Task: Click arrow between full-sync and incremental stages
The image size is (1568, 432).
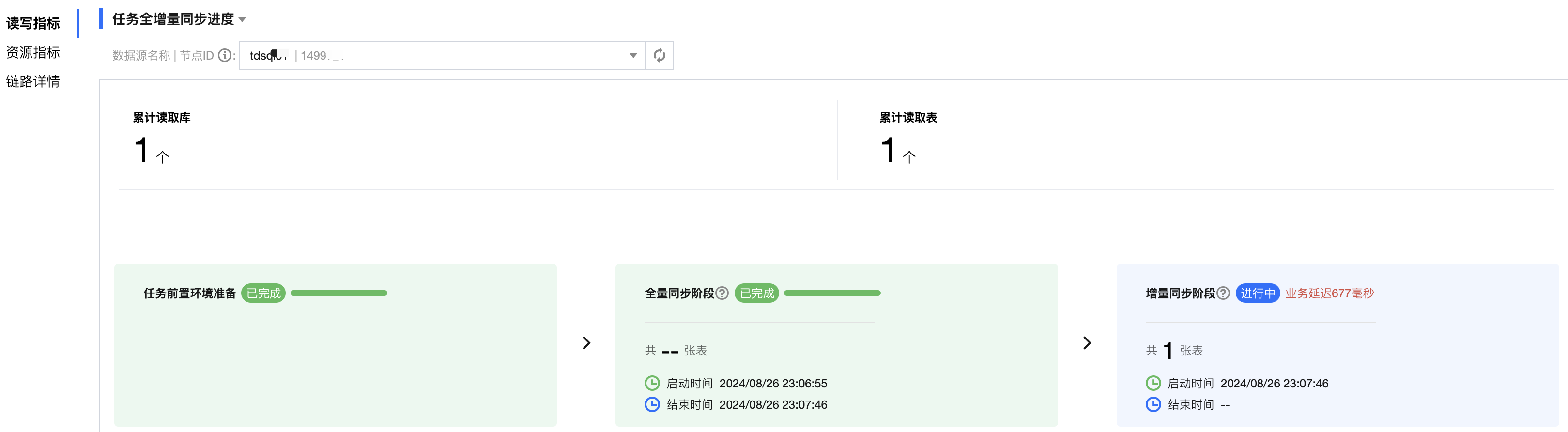Action: (x=1087, y=343)
